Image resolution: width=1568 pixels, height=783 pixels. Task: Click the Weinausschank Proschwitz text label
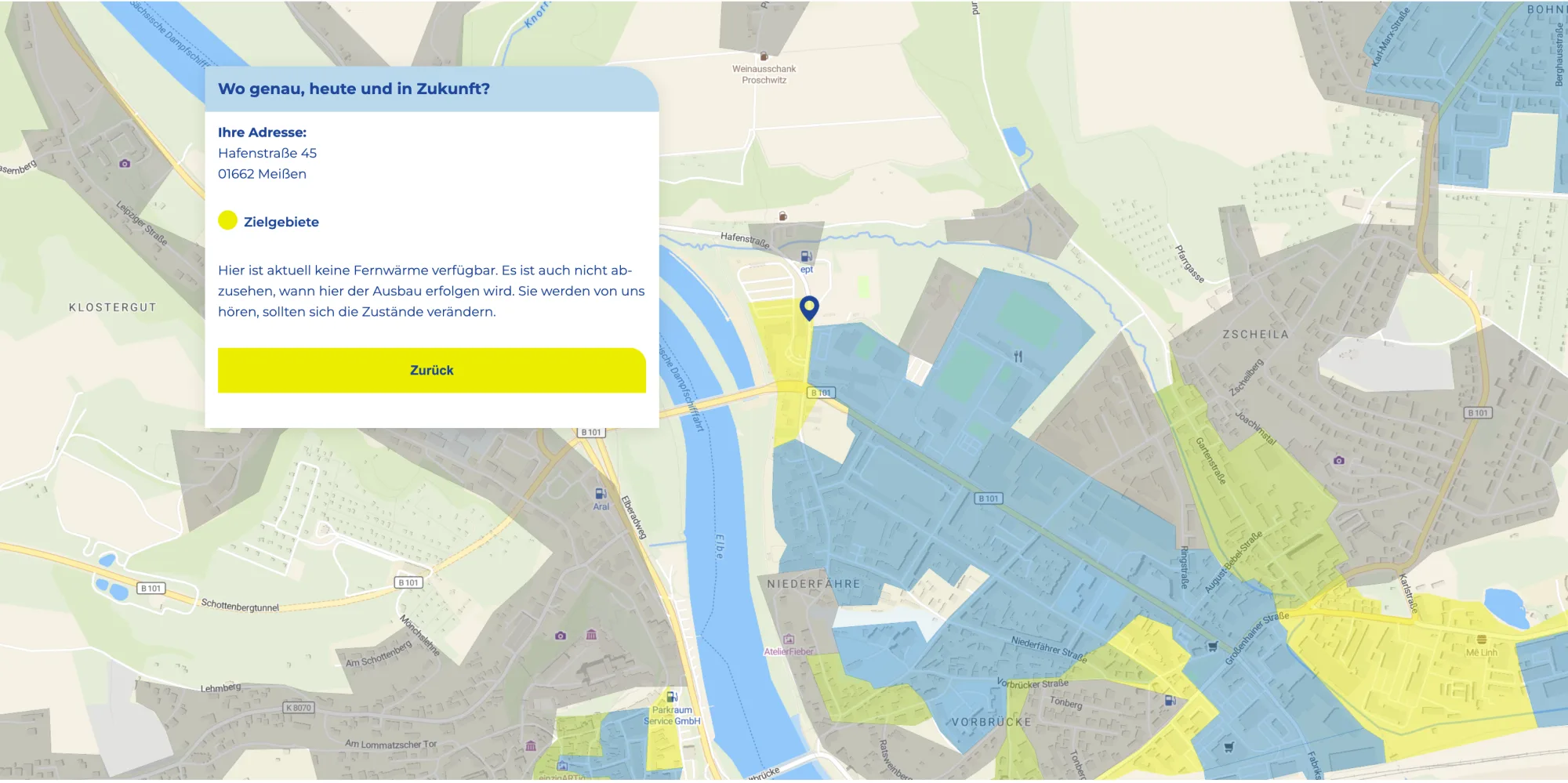[x=764, y=74]
